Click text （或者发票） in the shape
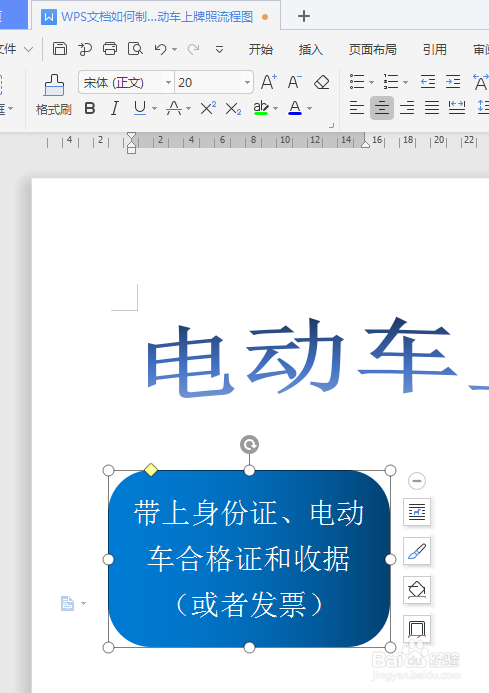 [x=249, y=605]
